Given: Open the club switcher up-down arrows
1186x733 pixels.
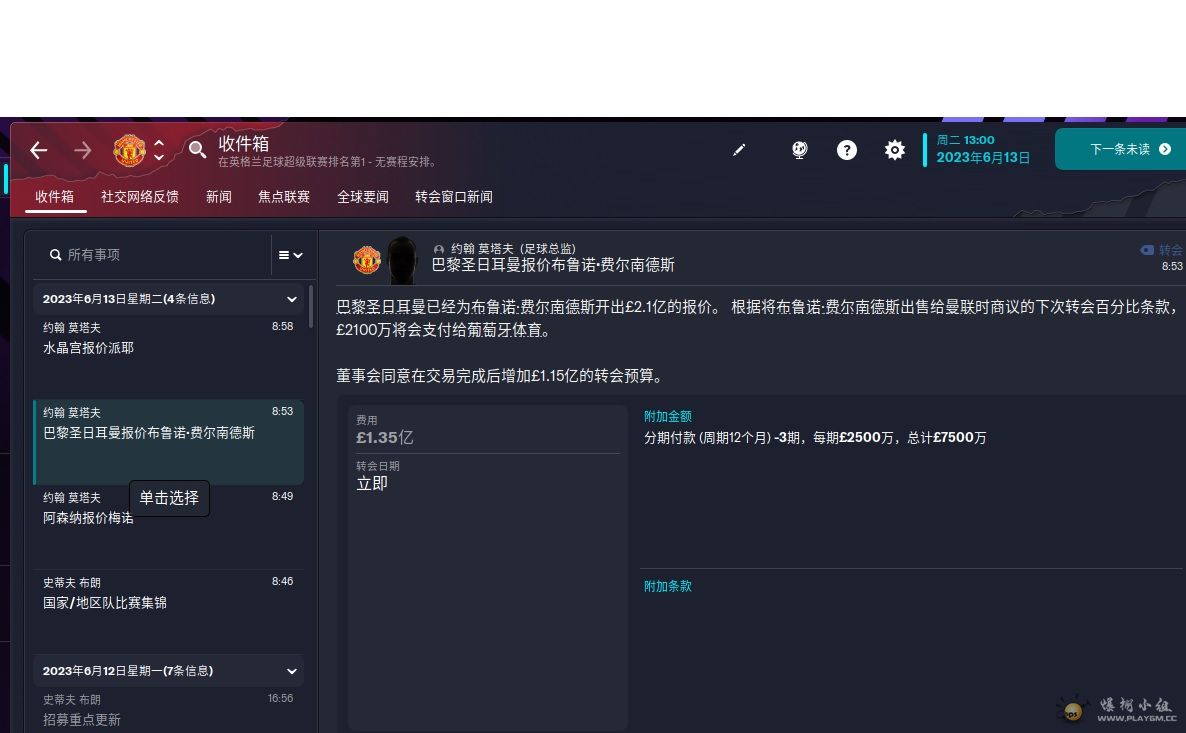Looking at the screenshot, I should tap(159, 150).
